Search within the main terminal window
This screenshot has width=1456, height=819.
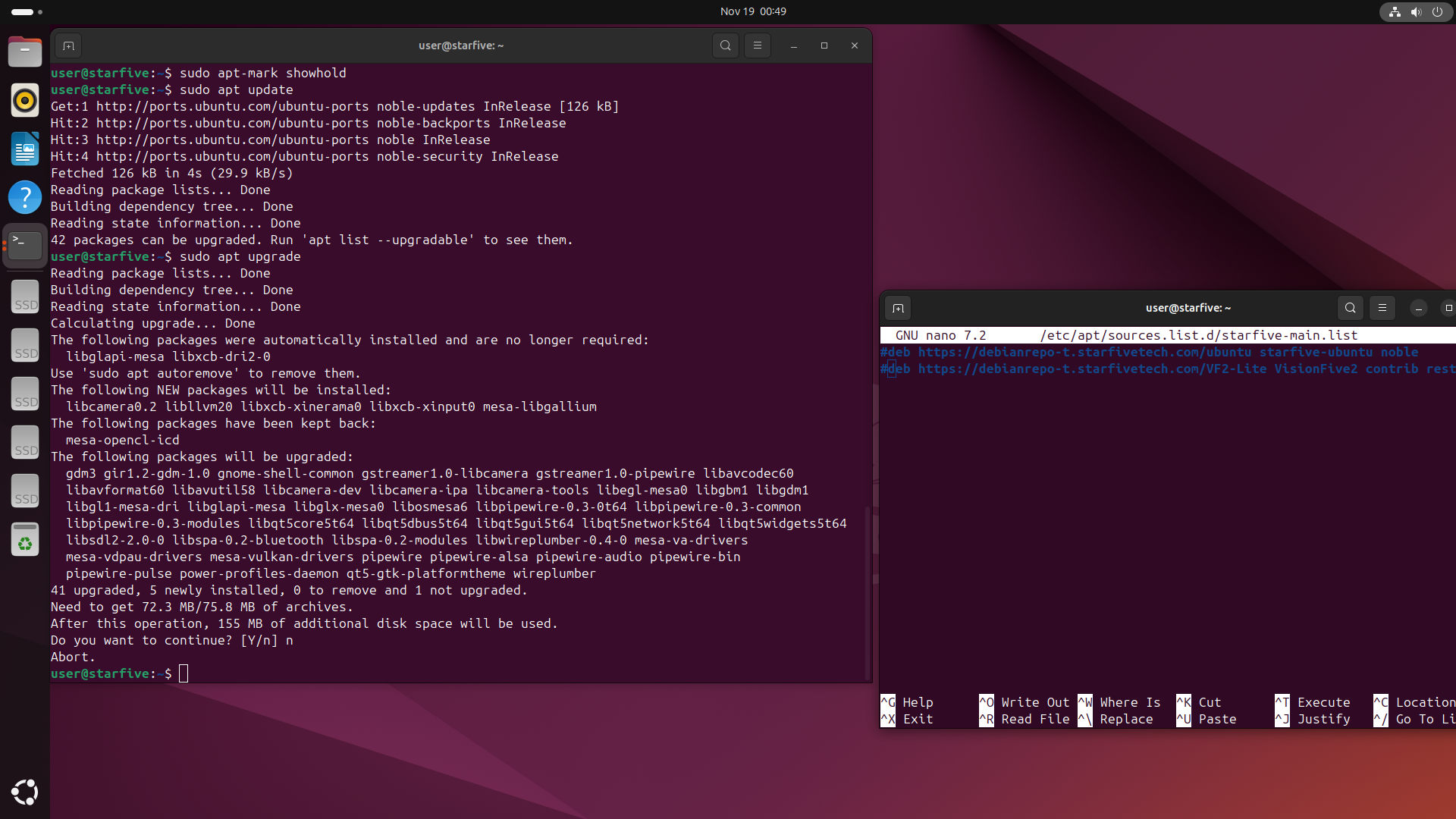point(725,45)
